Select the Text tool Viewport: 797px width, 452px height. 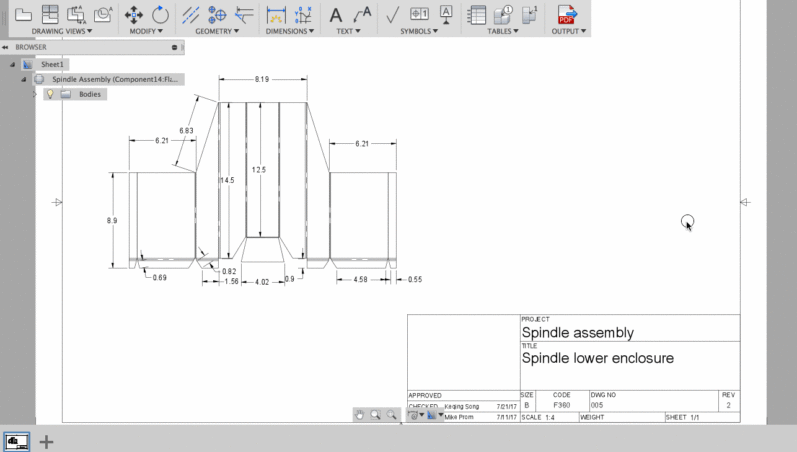click(335, 15)
